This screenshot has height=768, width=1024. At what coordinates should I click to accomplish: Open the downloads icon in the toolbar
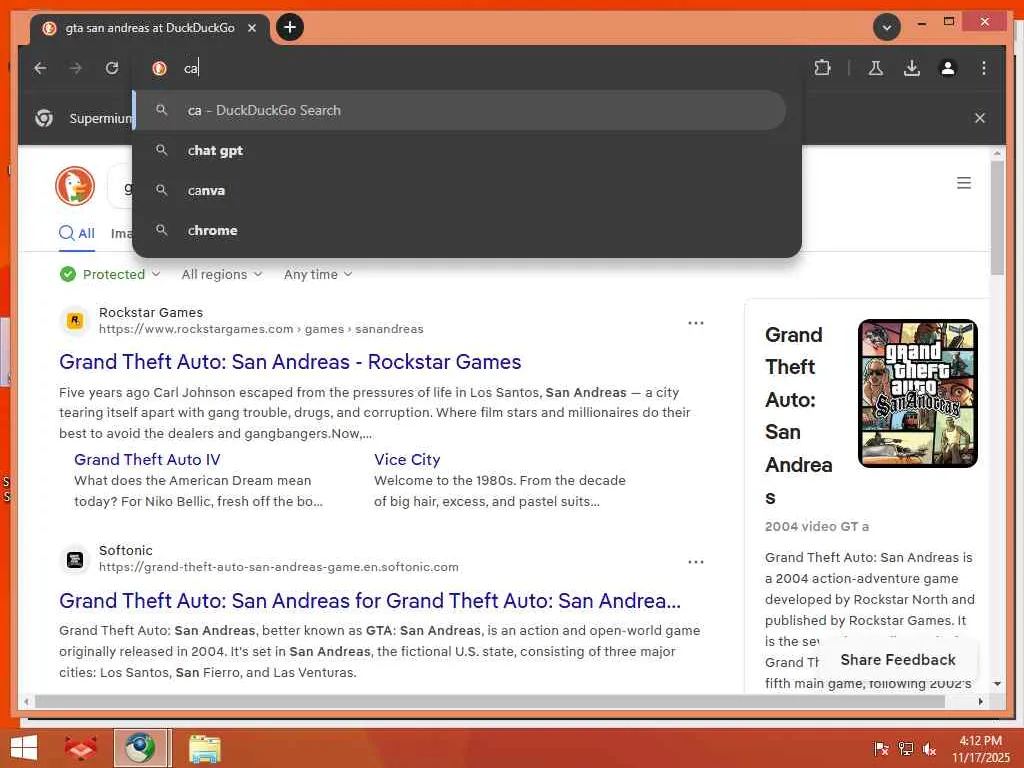point(912,68)
